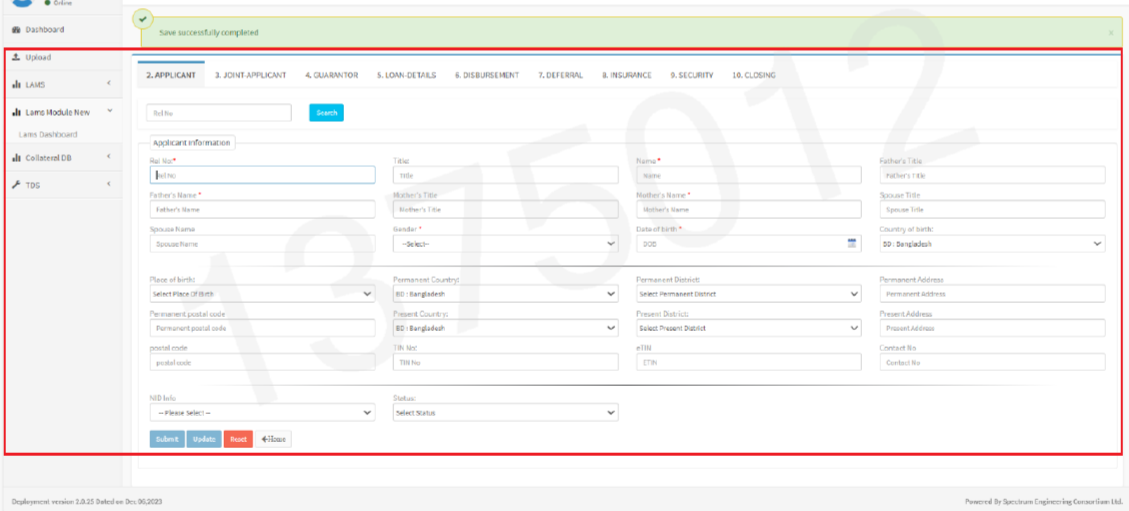1129x511 pixels.
Task: Dismiss the save success alert with X
Action: (1110, 33)
